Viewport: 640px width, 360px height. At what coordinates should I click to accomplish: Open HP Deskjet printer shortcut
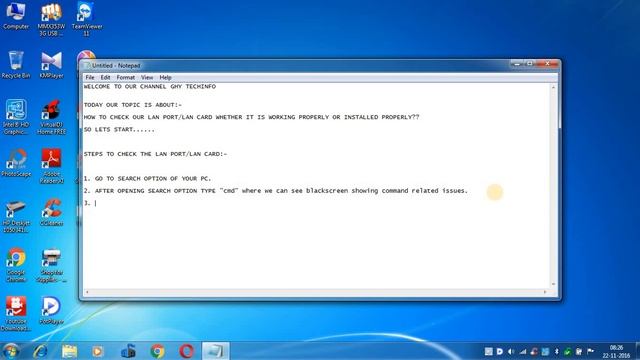coord(16,216)
